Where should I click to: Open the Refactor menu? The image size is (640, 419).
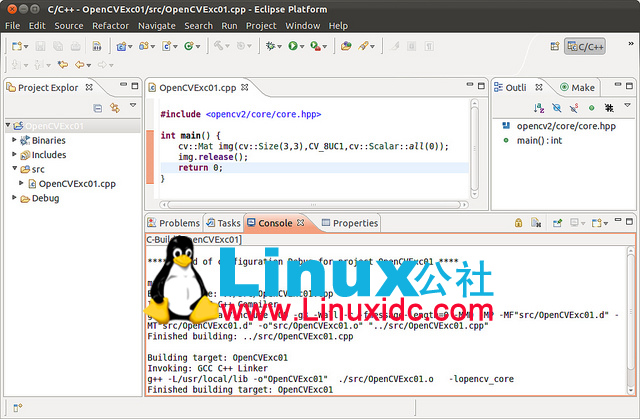pos(110,26)
